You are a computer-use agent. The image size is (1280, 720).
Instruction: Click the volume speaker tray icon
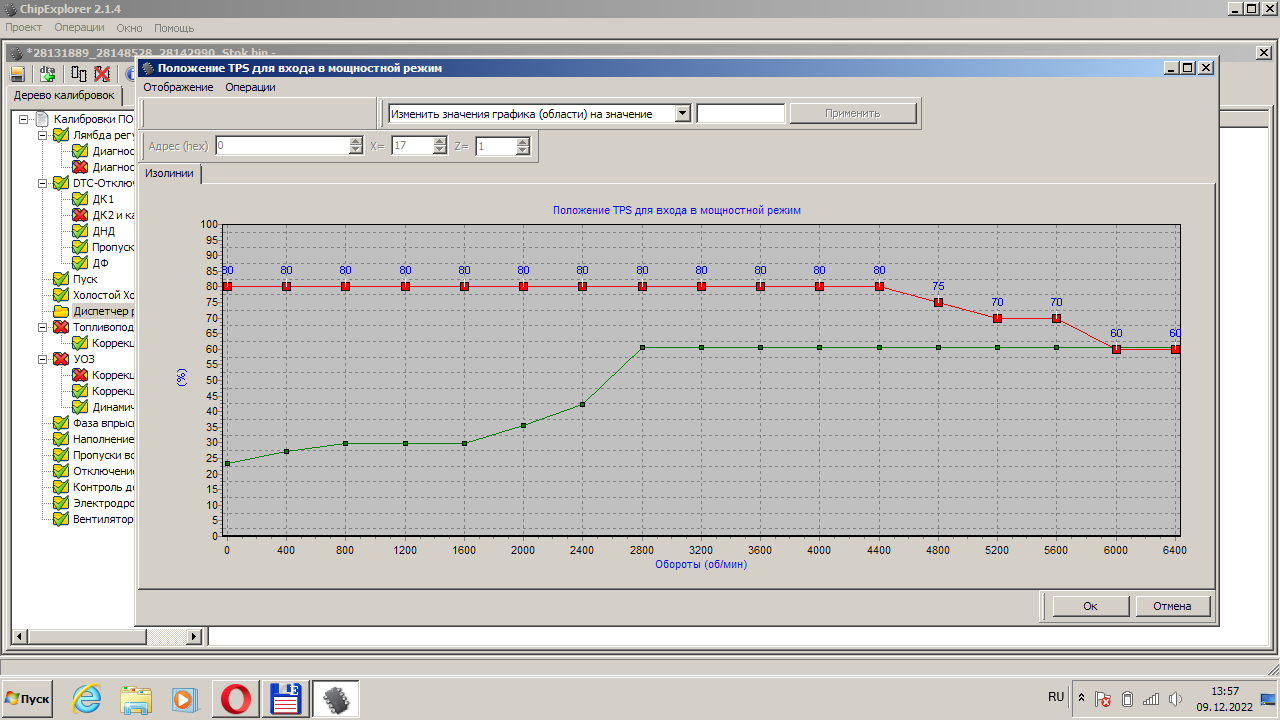click(1175, 698)
